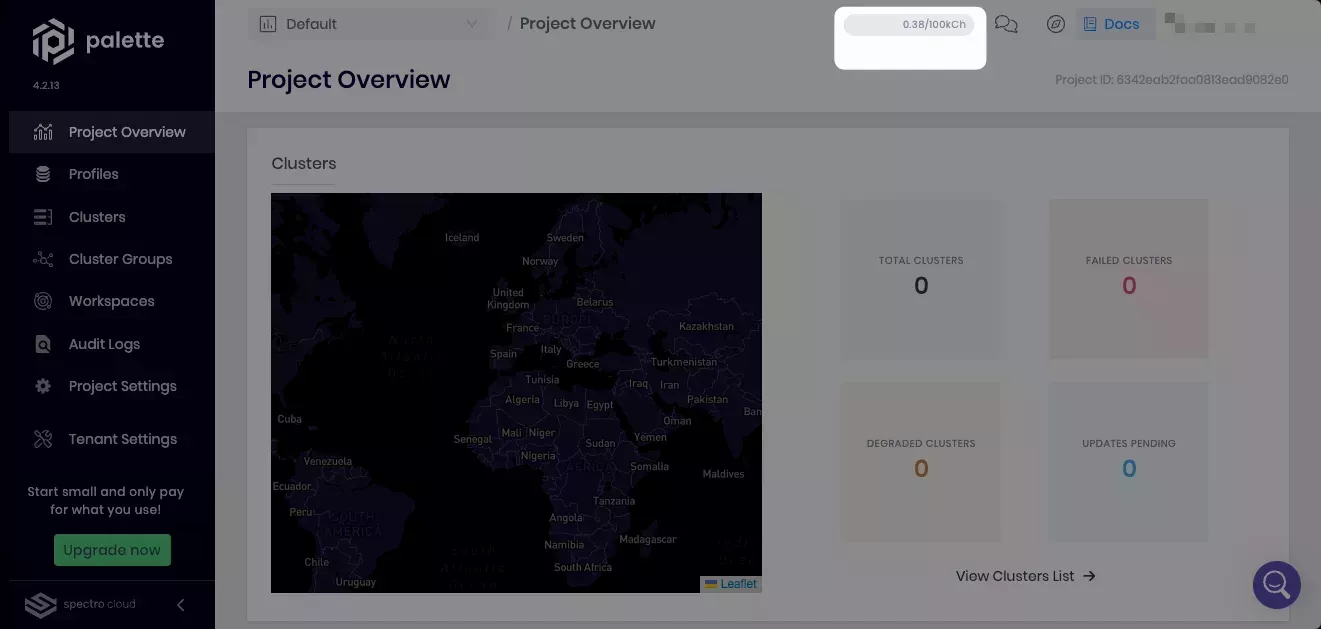Collapse the sidebar with left chevron

tap(181, 605)
